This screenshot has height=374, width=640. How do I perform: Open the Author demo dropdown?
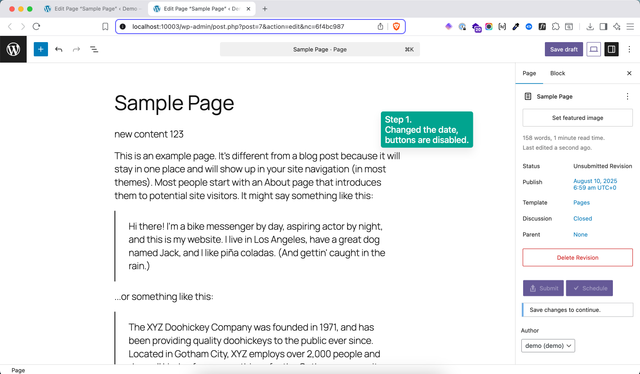548,346
